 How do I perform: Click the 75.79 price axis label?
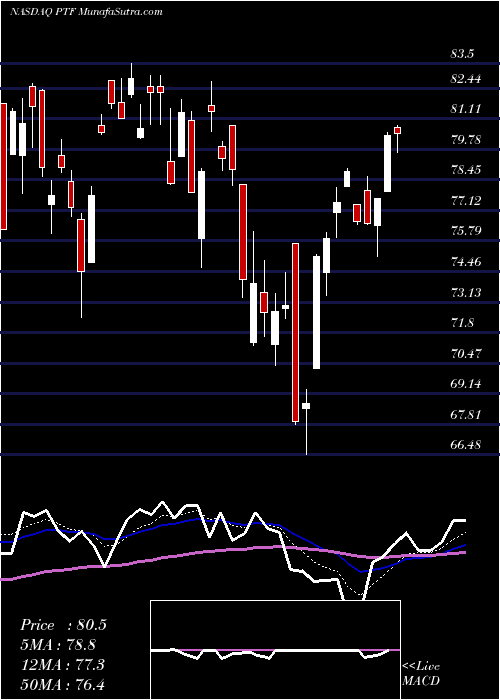pos(467,231)
